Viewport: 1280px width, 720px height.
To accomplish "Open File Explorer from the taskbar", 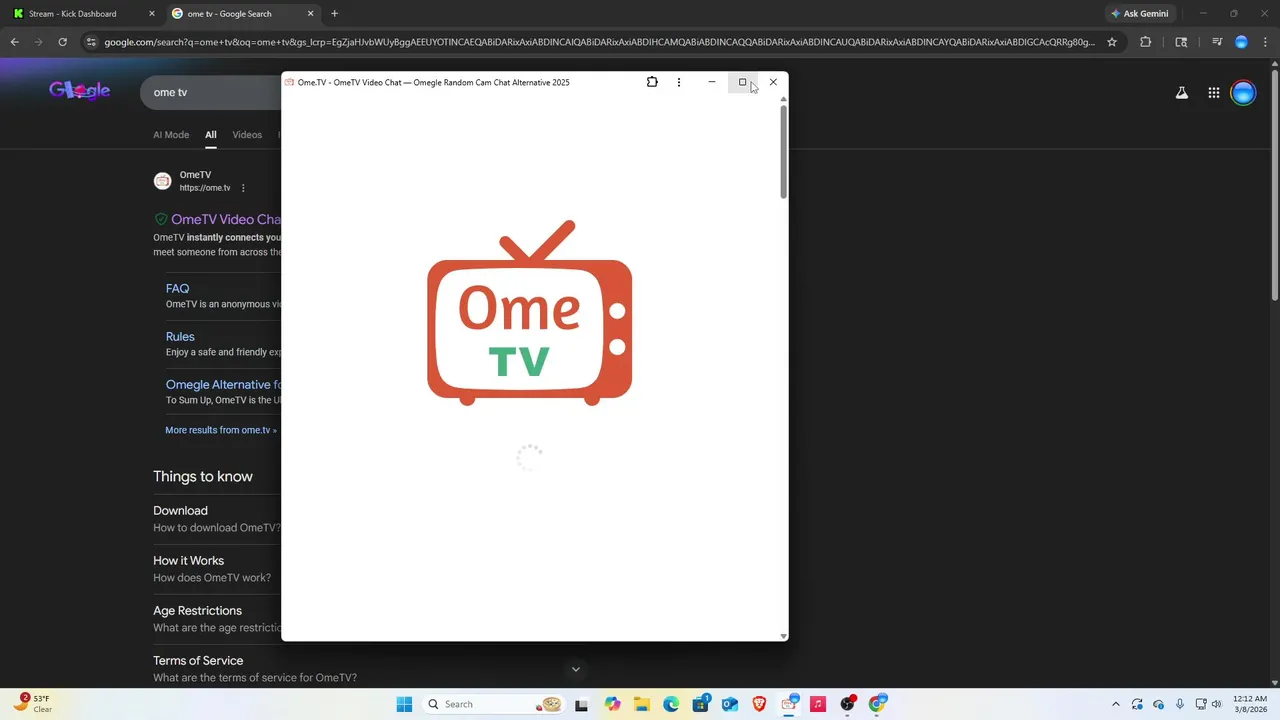I will (x=641, y=704).
